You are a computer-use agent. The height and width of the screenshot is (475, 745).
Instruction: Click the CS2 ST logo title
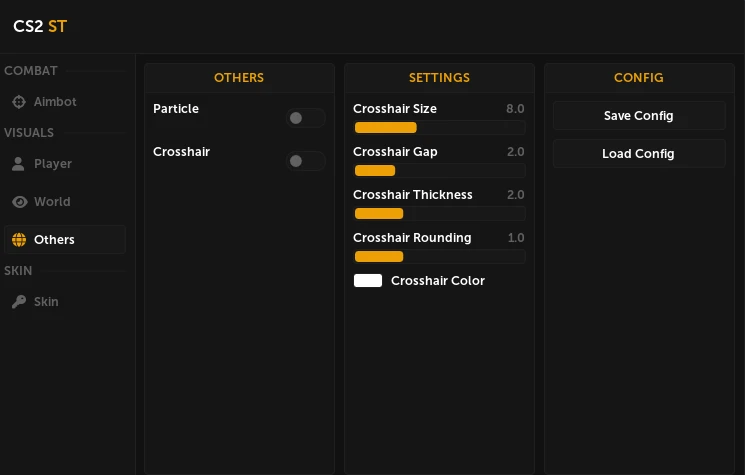coord(40,27)
